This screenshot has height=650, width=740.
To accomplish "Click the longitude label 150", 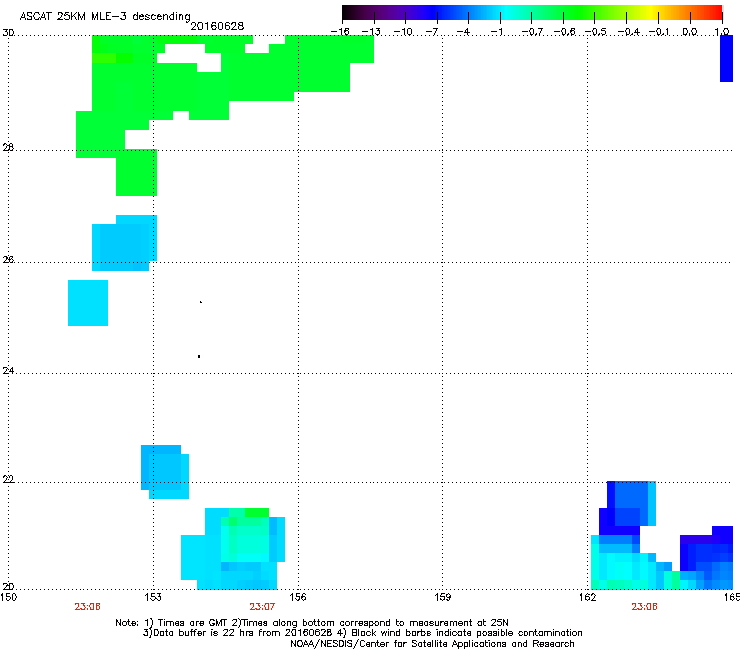I will pos(8,597).
